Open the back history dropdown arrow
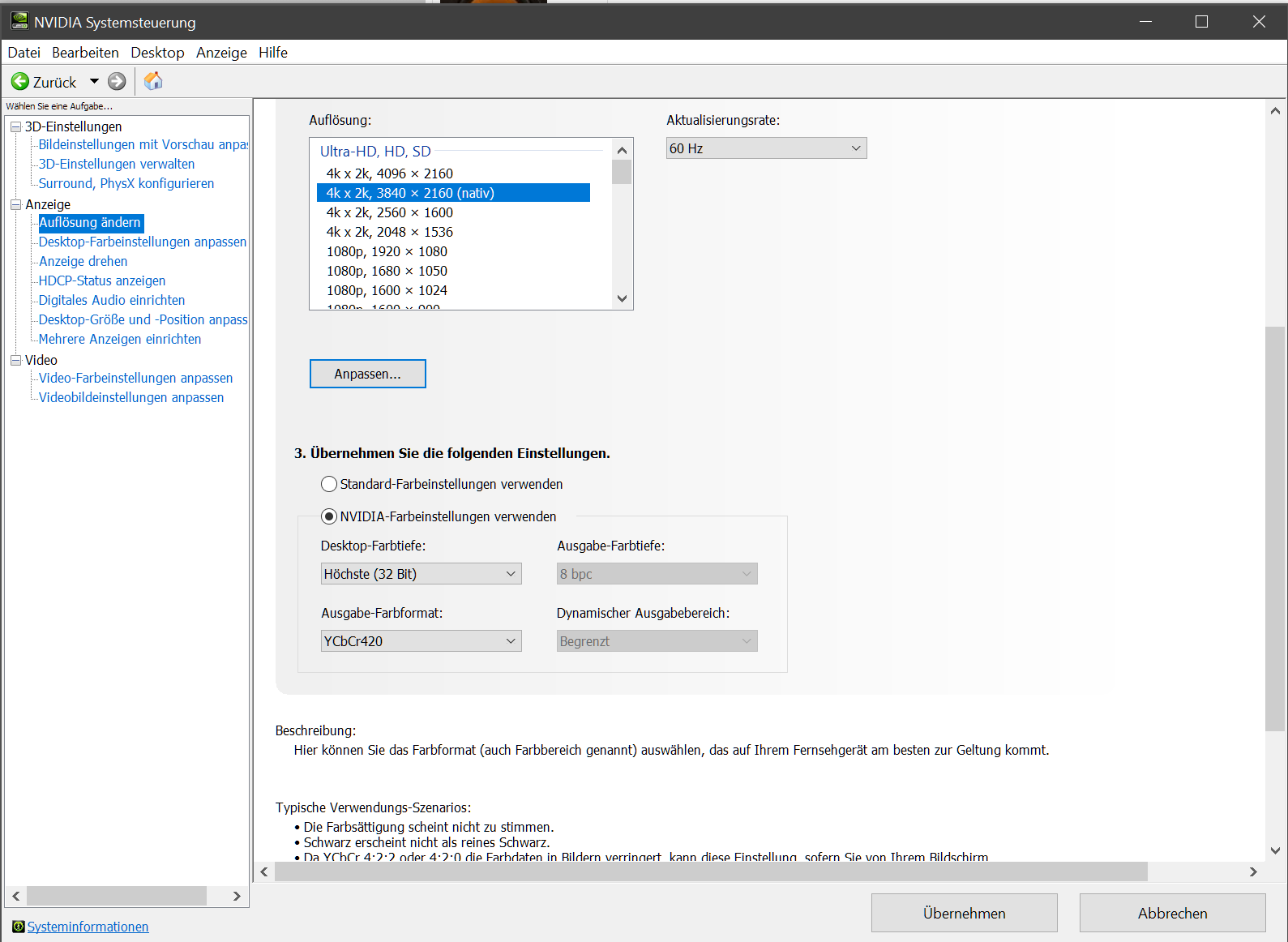The height and width of the screenshot is (942, 1288). click(x=94, y=82)
